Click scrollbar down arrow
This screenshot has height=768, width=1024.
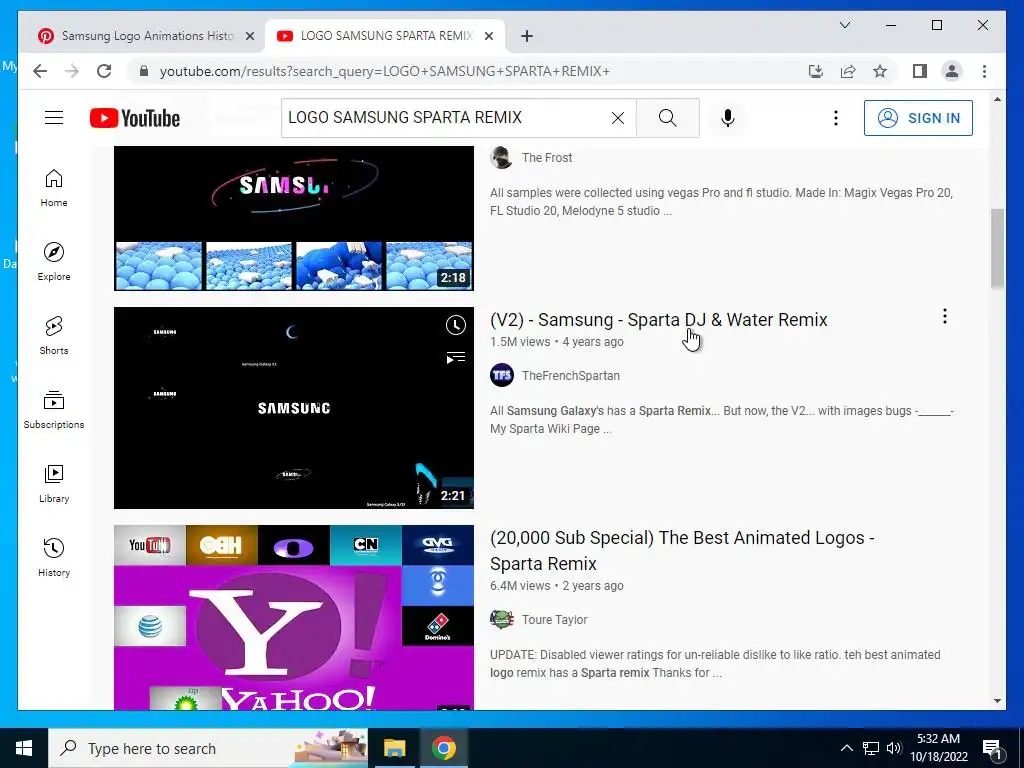(x=997, y=701)
